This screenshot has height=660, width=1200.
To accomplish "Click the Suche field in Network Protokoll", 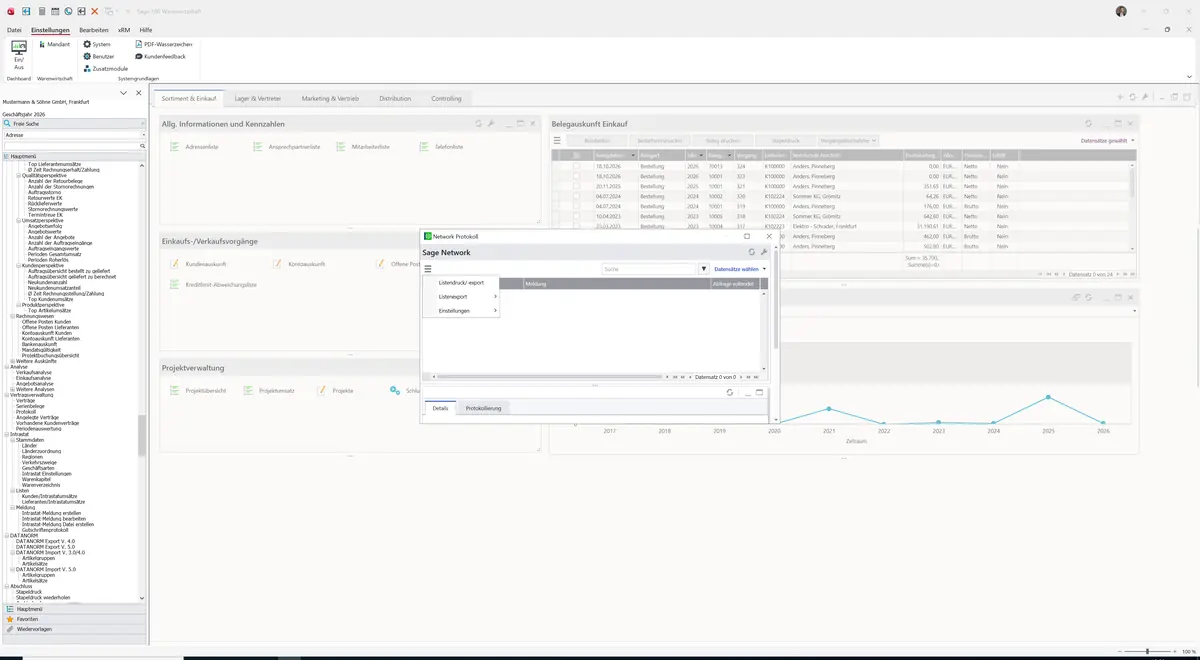I will [649, 269].
